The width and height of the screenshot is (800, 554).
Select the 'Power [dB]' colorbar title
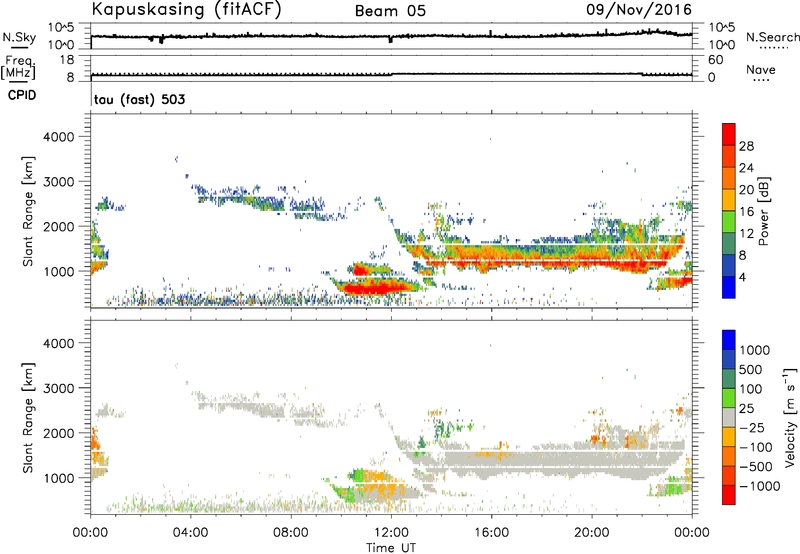coord(763,211)
